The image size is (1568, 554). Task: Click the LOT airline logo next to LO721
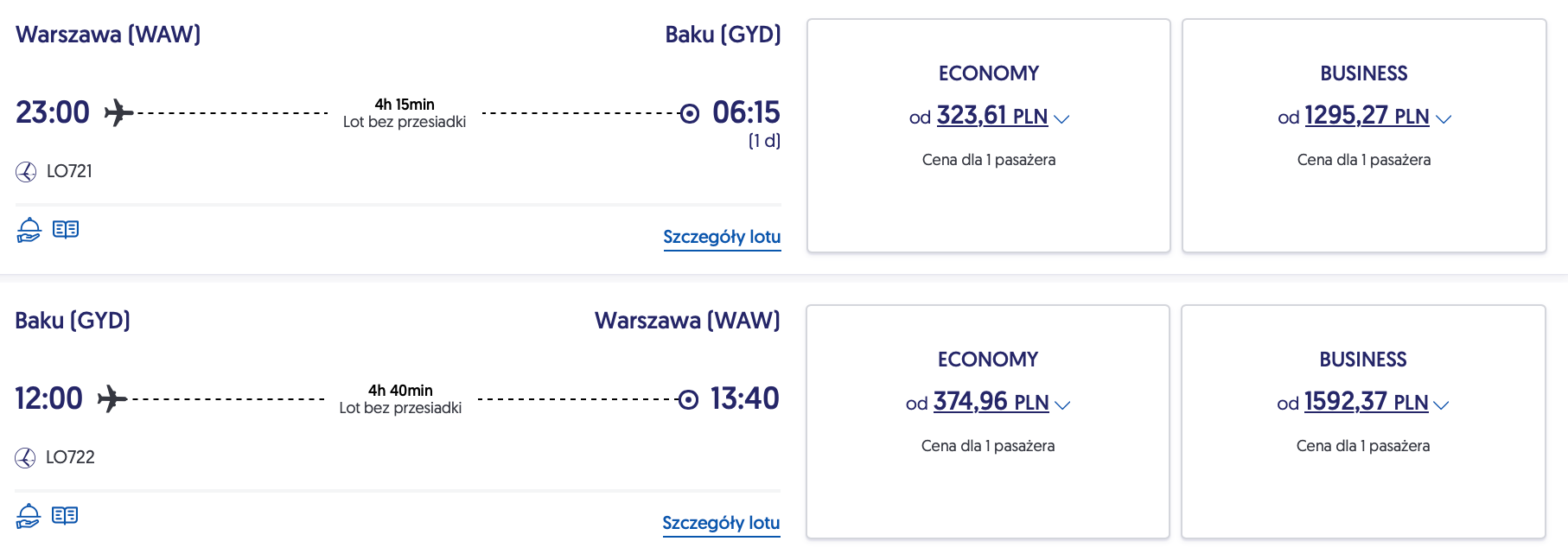pyautogui.click(x=26, y=172)
